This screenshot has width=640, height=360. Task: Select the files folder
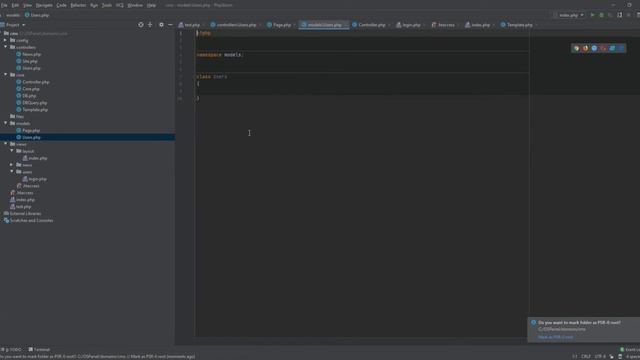[x=17, y=116]
